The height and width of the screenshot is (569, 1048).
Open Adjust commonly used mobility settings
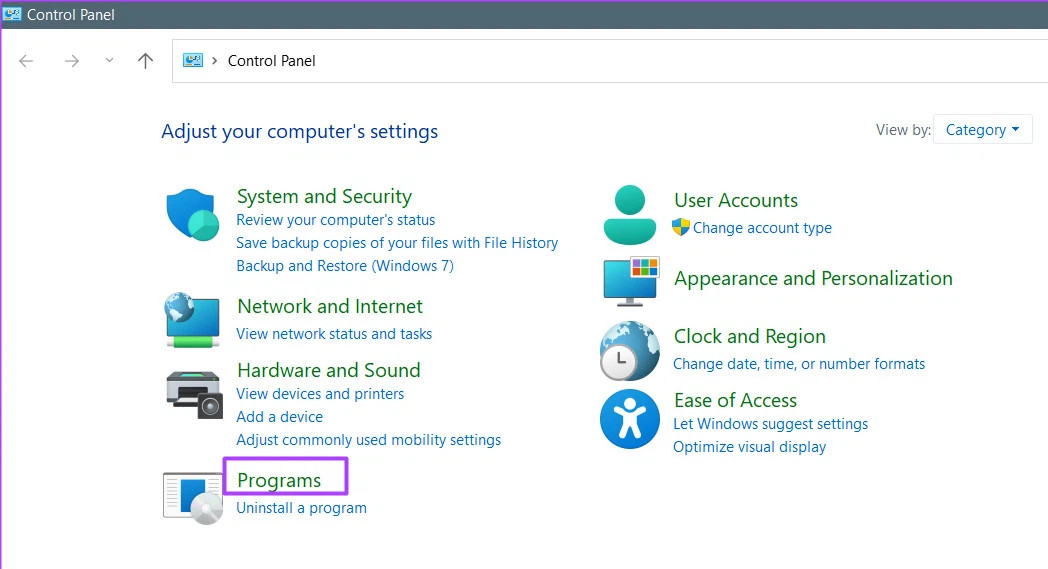click(368, 440)
